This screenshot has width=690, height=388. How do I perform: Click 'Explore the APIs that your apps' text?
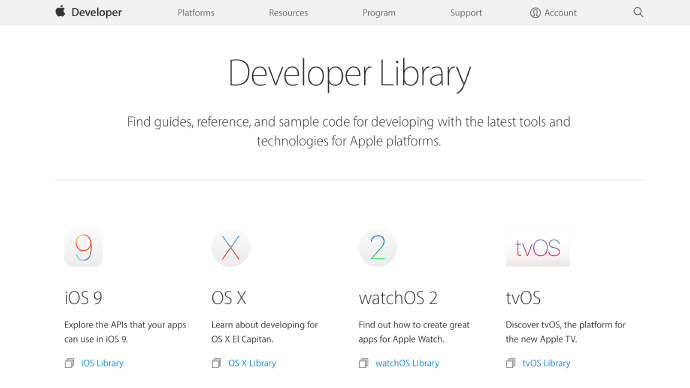tap(125, 325)
